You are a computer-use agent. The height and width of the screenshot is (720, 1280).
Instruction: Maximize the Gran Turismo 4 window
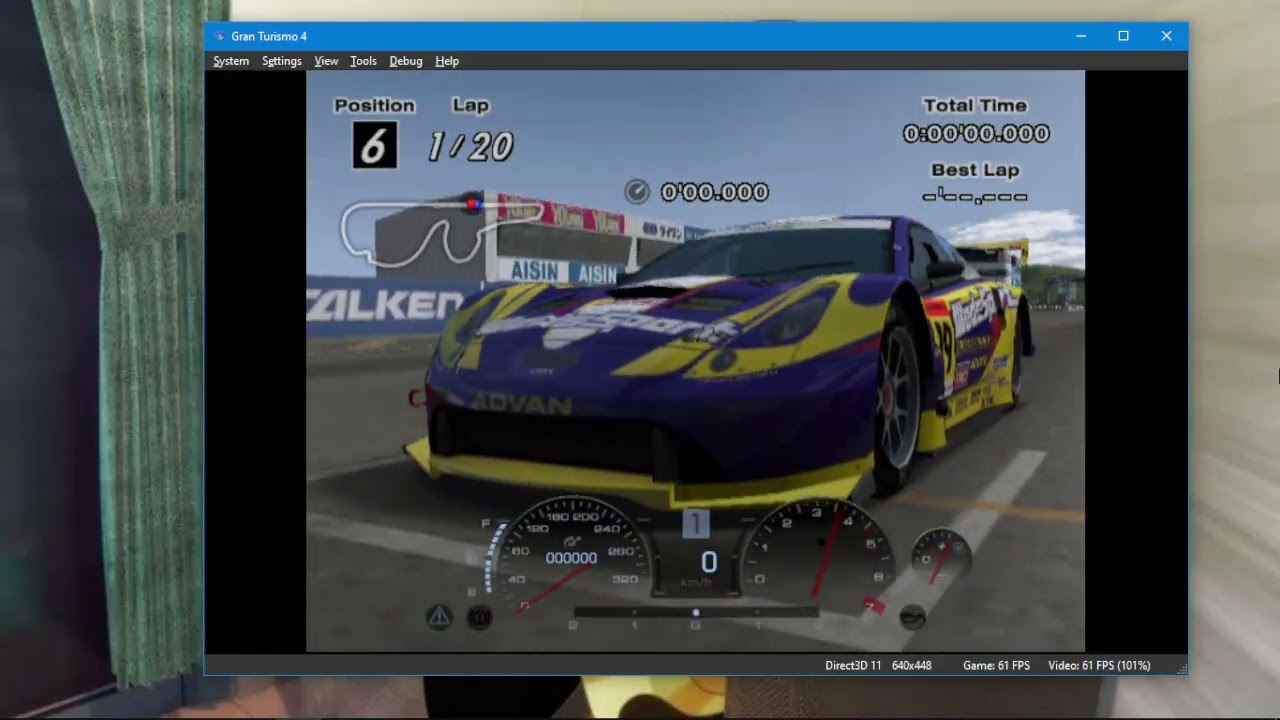(1123, 36)
